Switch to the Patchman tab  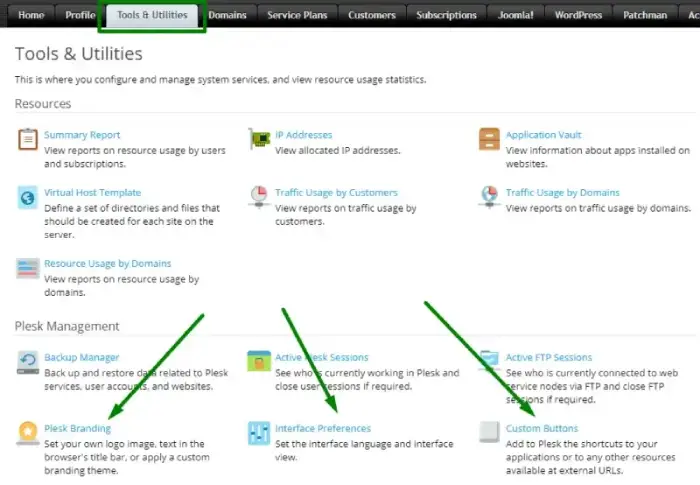tap(645, 15)
